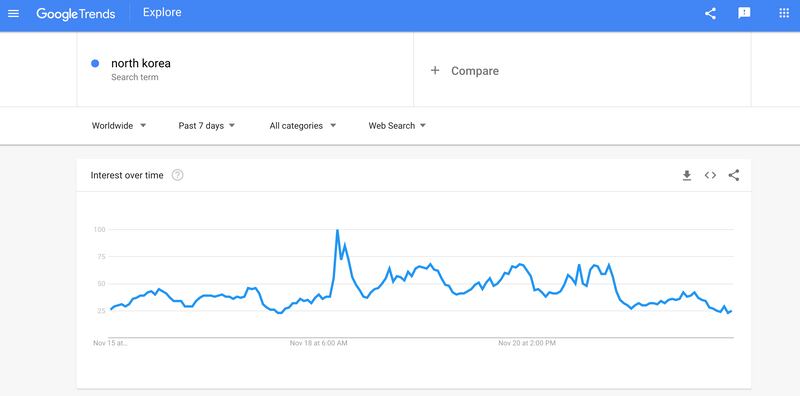Expand the Worldwide region dropdown
The width and height of the screenshot is (800, 396).
119,126
